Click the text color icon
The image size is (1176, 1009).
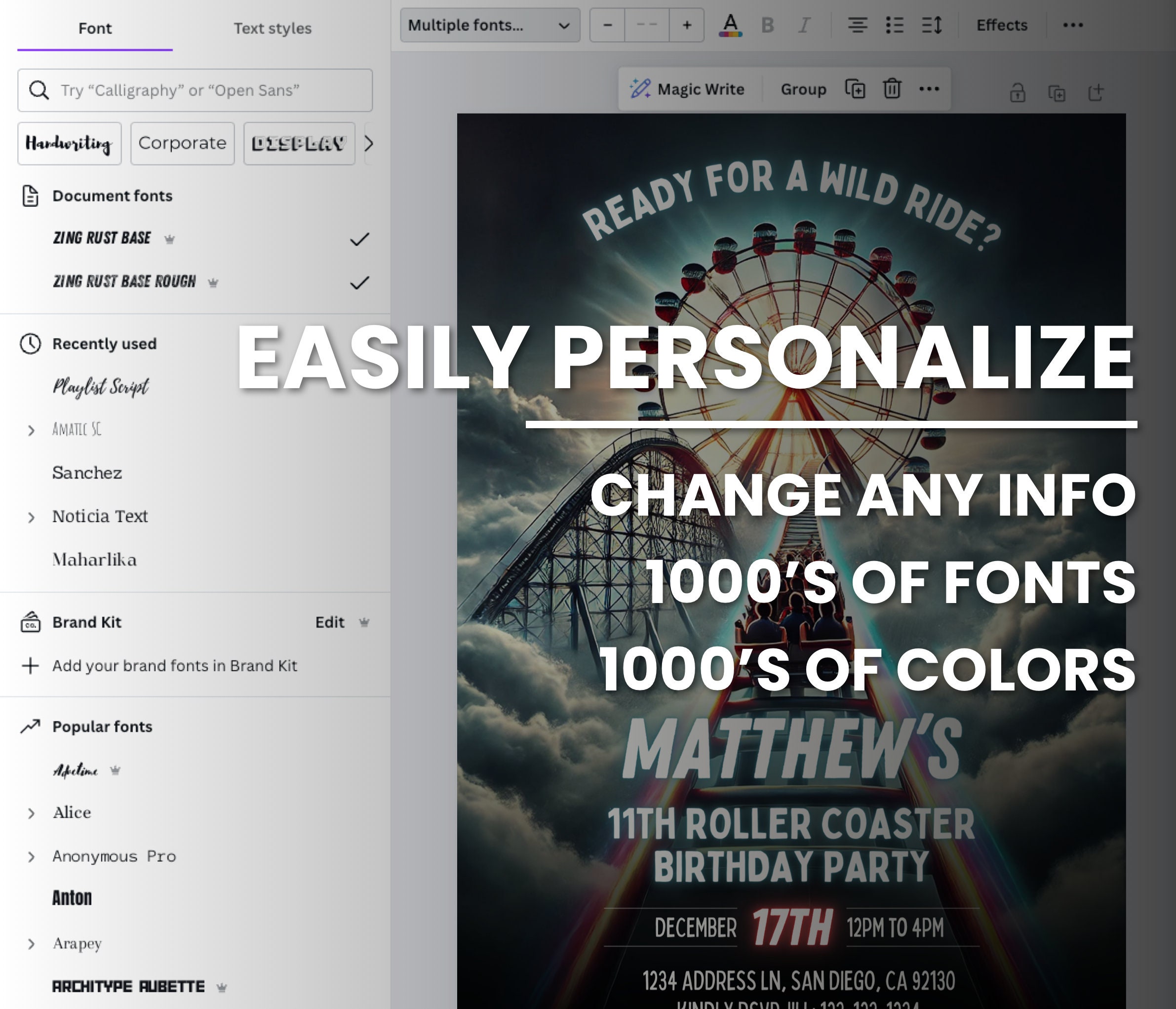731,26
